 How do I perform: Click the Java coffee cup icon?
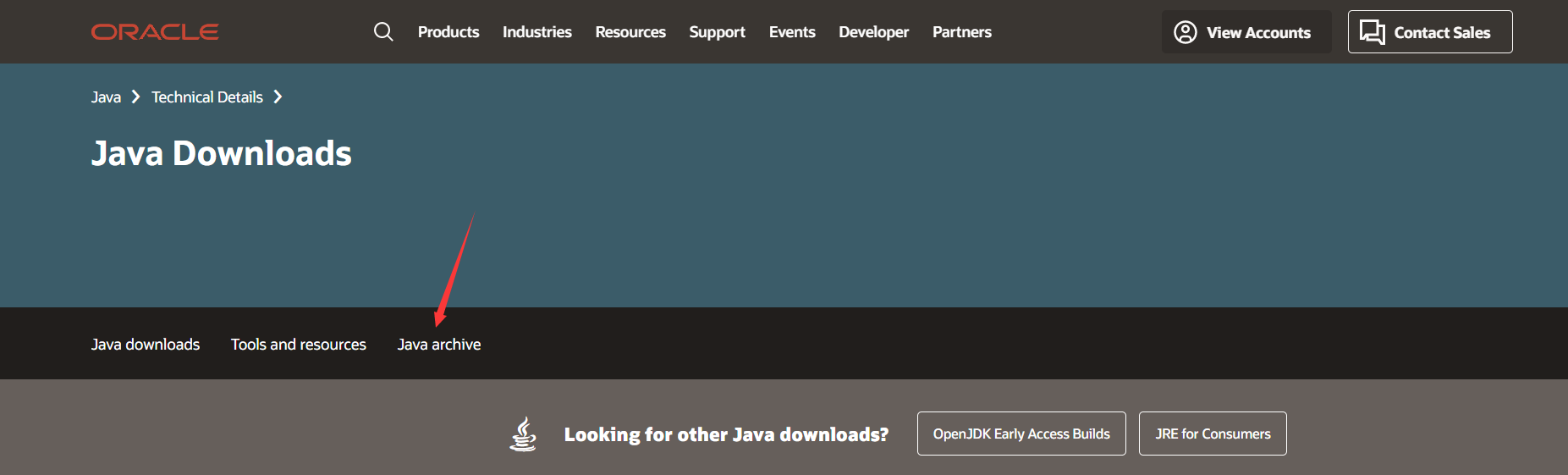point(523,434)
